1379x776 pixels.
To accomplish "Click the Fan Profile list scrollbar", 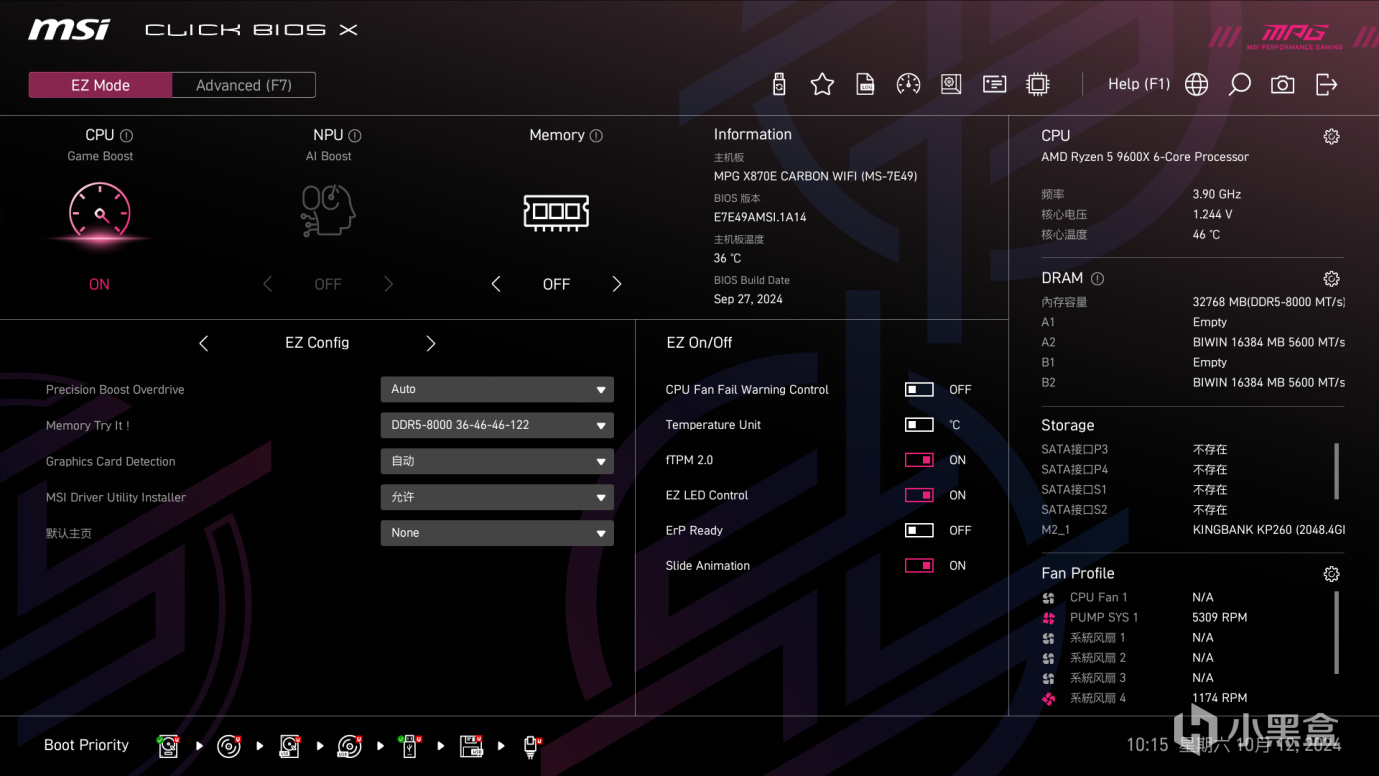I will [x=1336, y=632].
